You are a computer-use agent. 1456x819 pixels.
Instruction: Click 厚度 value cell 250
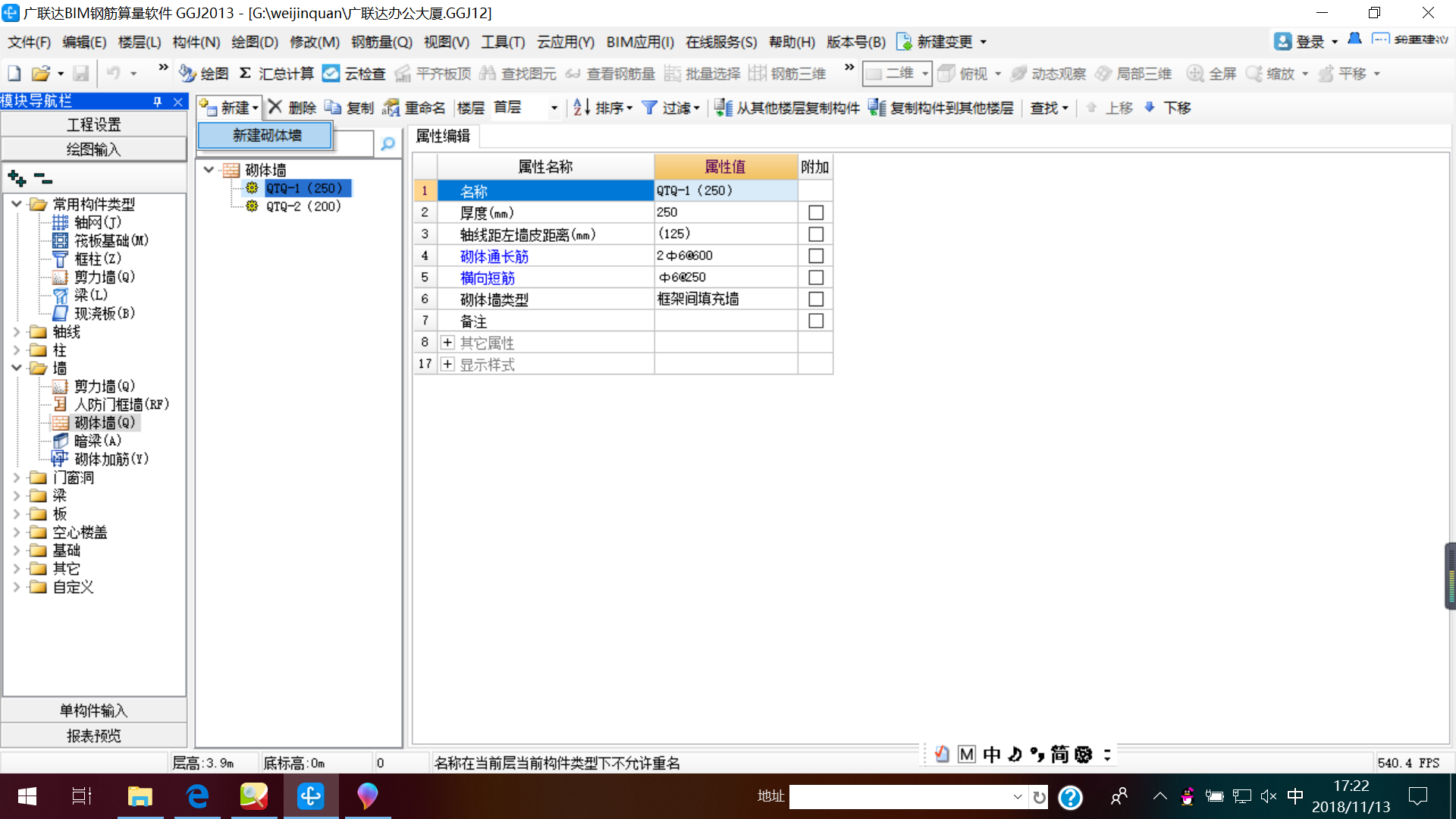coord(726,212)
